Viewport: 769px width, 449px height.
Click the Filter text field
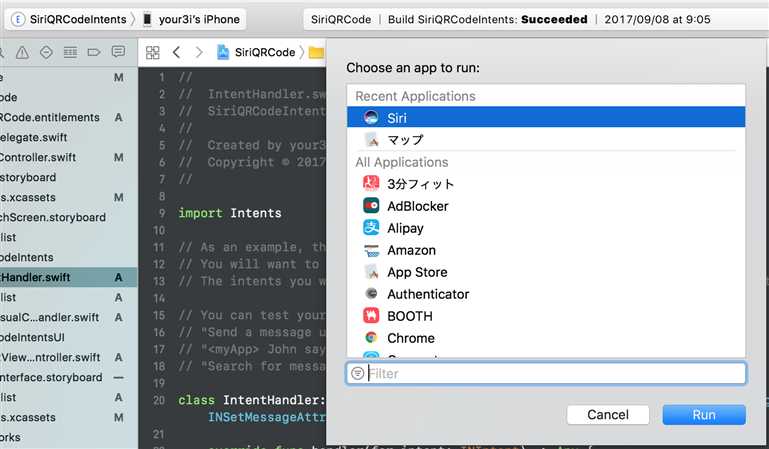pyautogui.click(x=546, y=374)
